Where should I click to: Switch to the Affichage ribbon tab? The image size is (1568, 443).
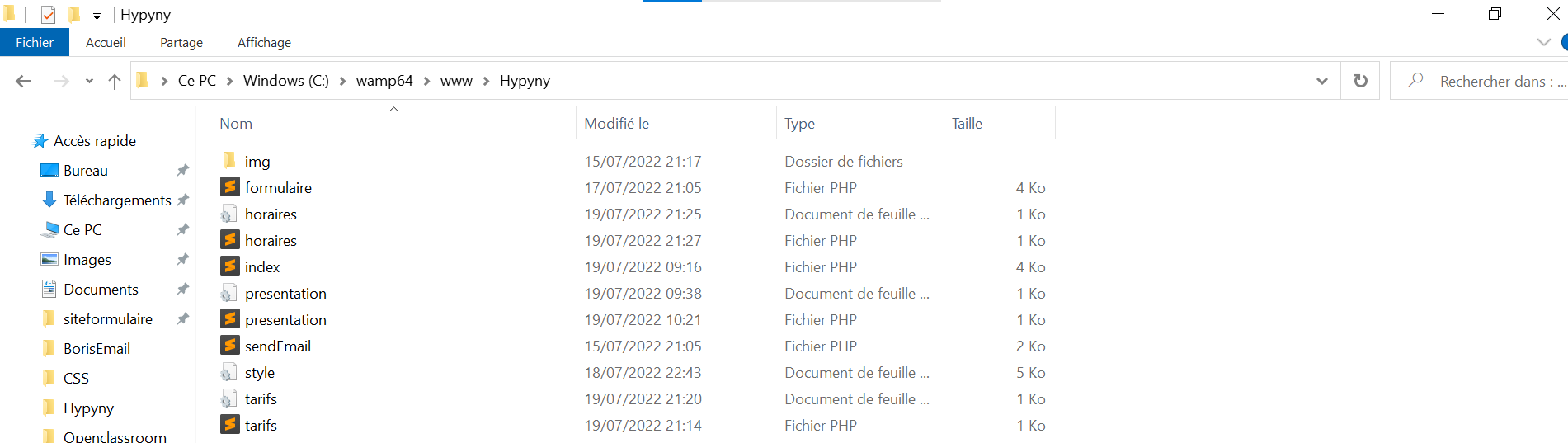[264, 43]
